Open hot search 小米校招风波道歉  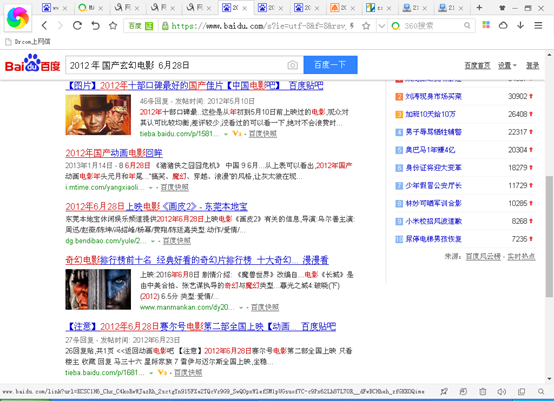point(434,221)
